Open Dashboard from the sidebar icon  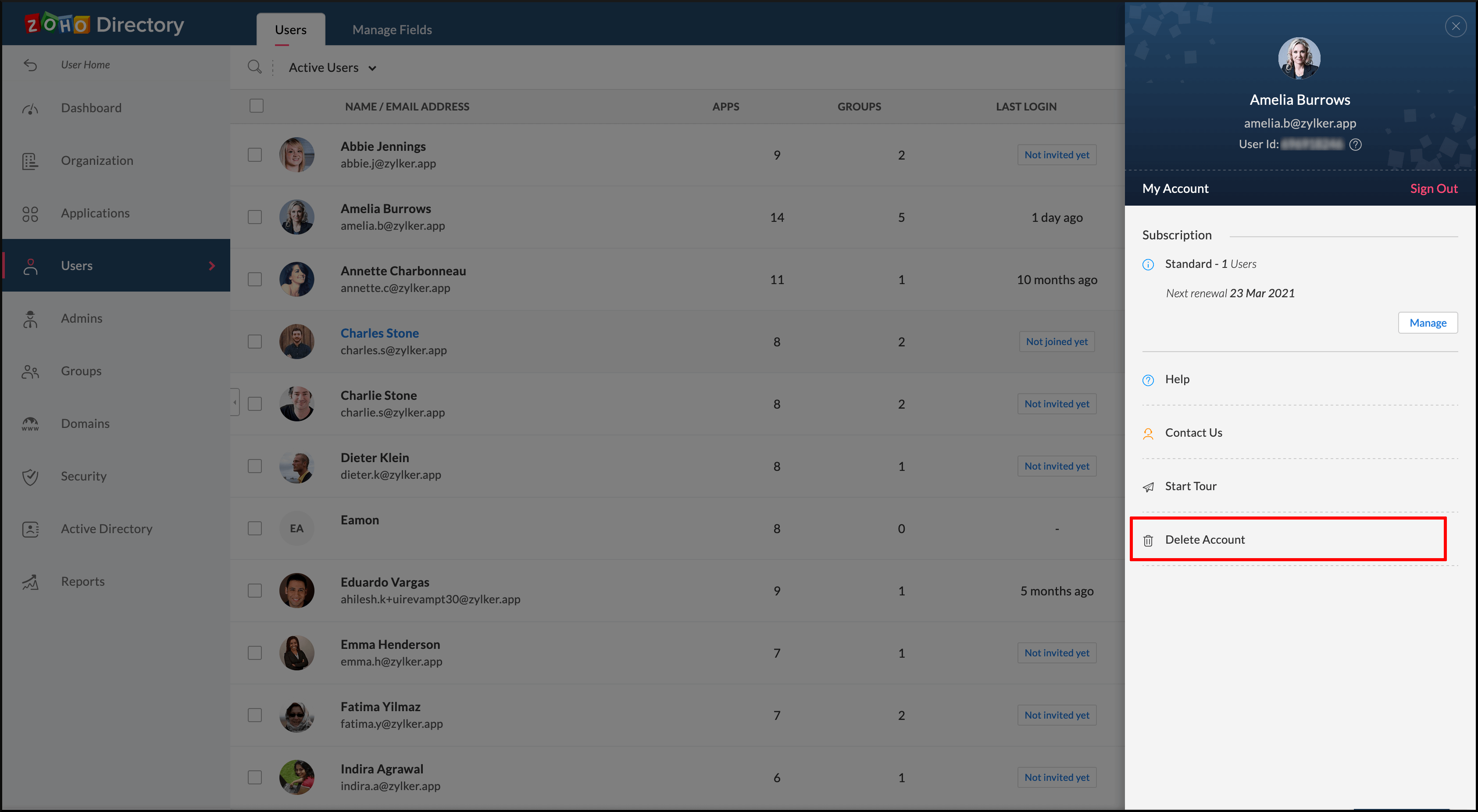pyautogui.click(x=30, y=108)
